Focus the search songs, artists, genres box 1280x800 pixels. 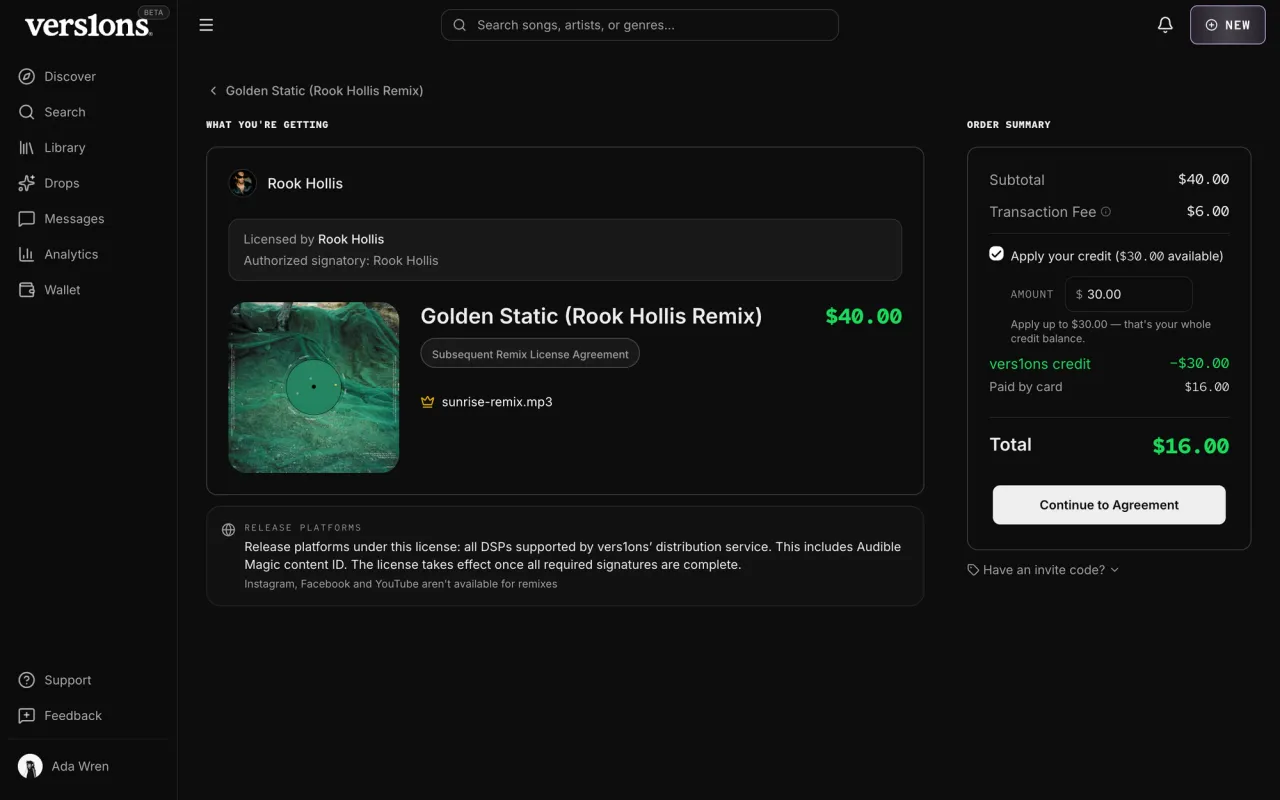click(x=640, y=25)
